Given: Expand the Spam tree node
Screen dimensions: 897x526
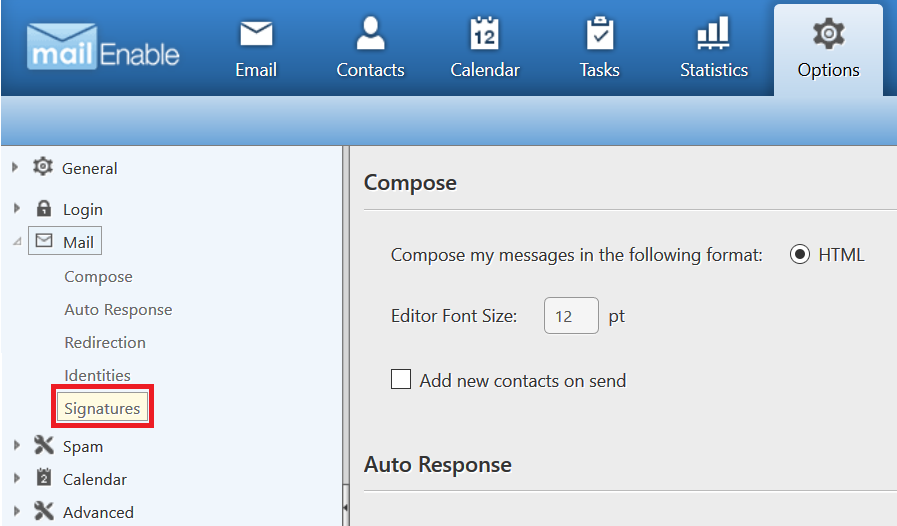Looking at the screenshot, I should tap(17, 445).
